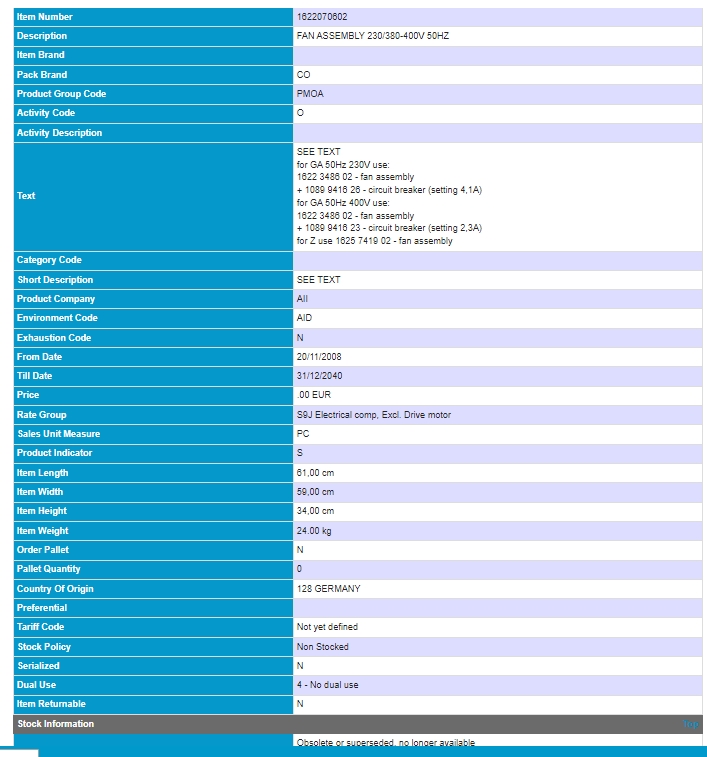
Task: Click the 'Item Brand' row label
Action: [41, 55]
